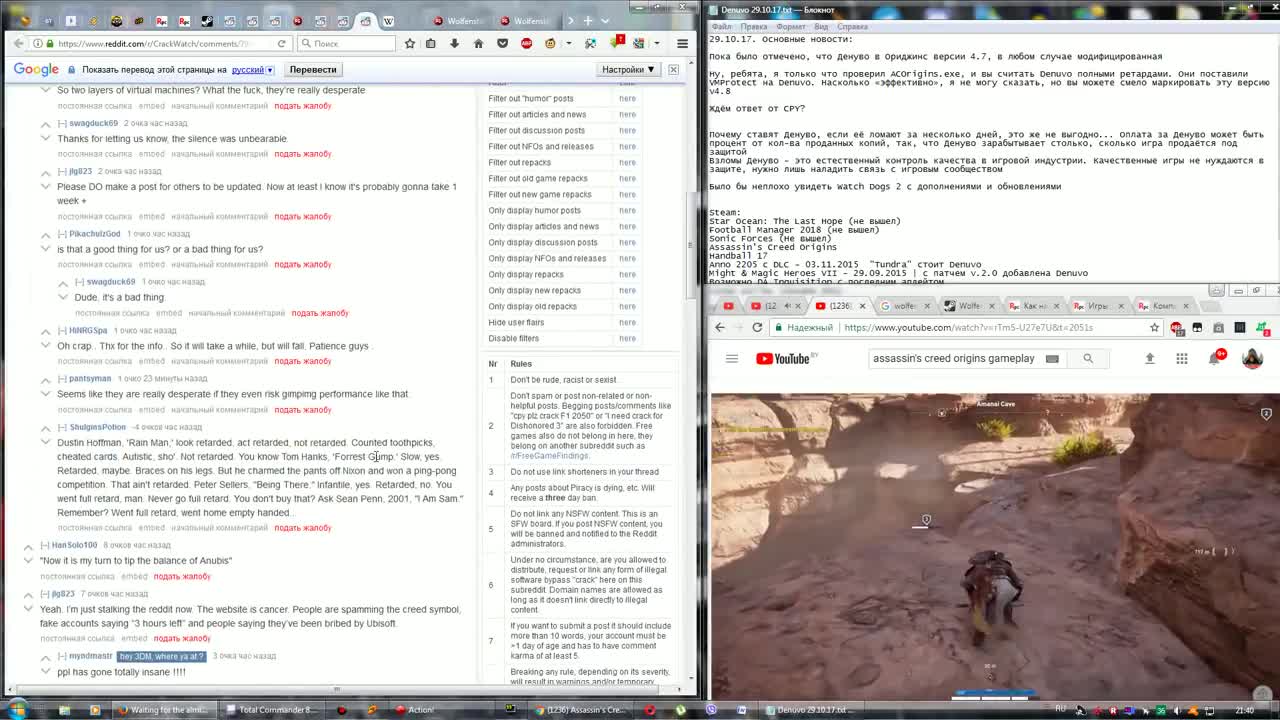Bookmark the Reddit page with Firefox star icon

pyautogui.click(x=409, y=43)
